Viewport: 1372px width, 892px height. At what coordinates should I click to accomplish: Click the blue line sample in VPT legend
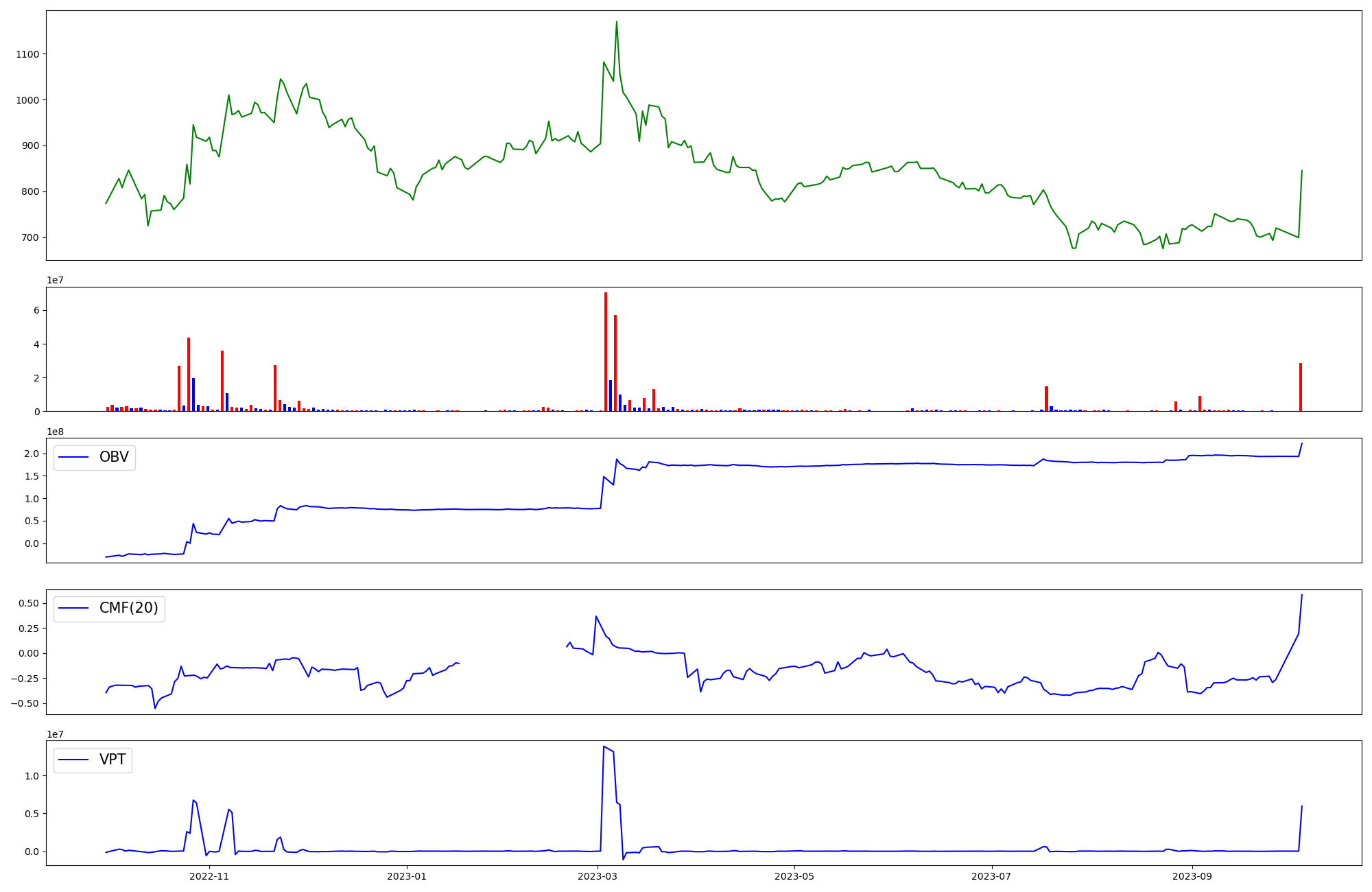coord(74,760)
